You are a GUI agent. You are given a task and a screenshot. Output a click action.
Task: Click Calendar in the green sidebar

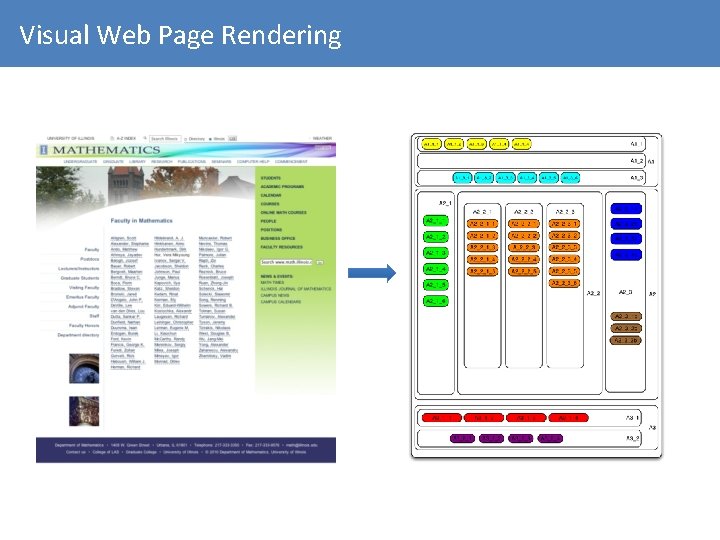click(271, 195)
